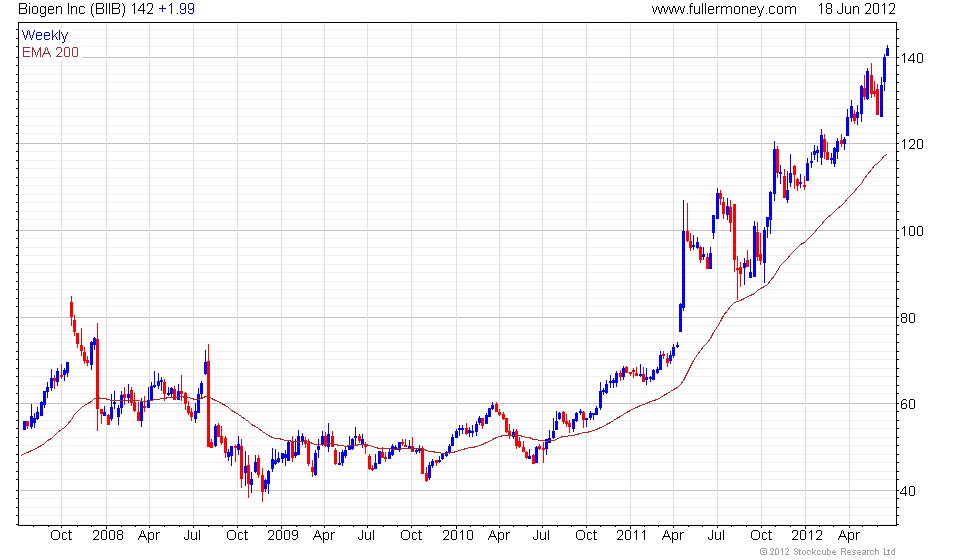Click the tall blue April 2011 breakout candle

click(684, 254)
